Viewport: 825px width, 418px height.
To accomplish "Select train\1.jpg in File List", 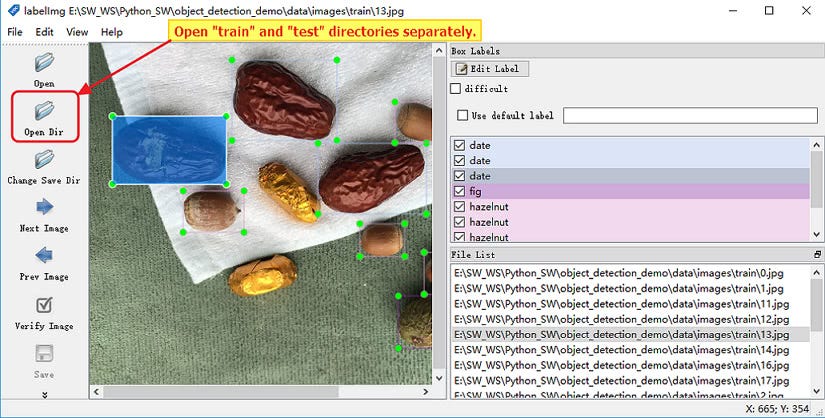I will [630, 288].
